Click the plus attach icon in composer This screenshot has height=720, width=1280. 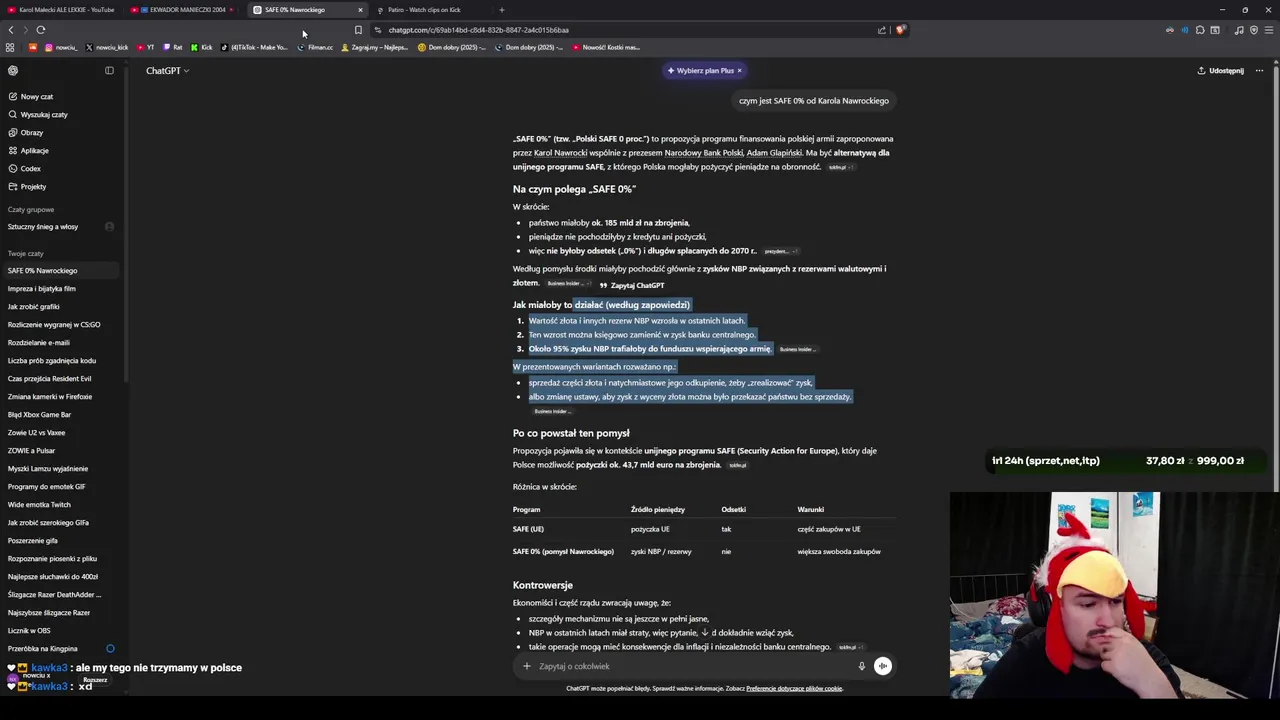tap(527, 666)
